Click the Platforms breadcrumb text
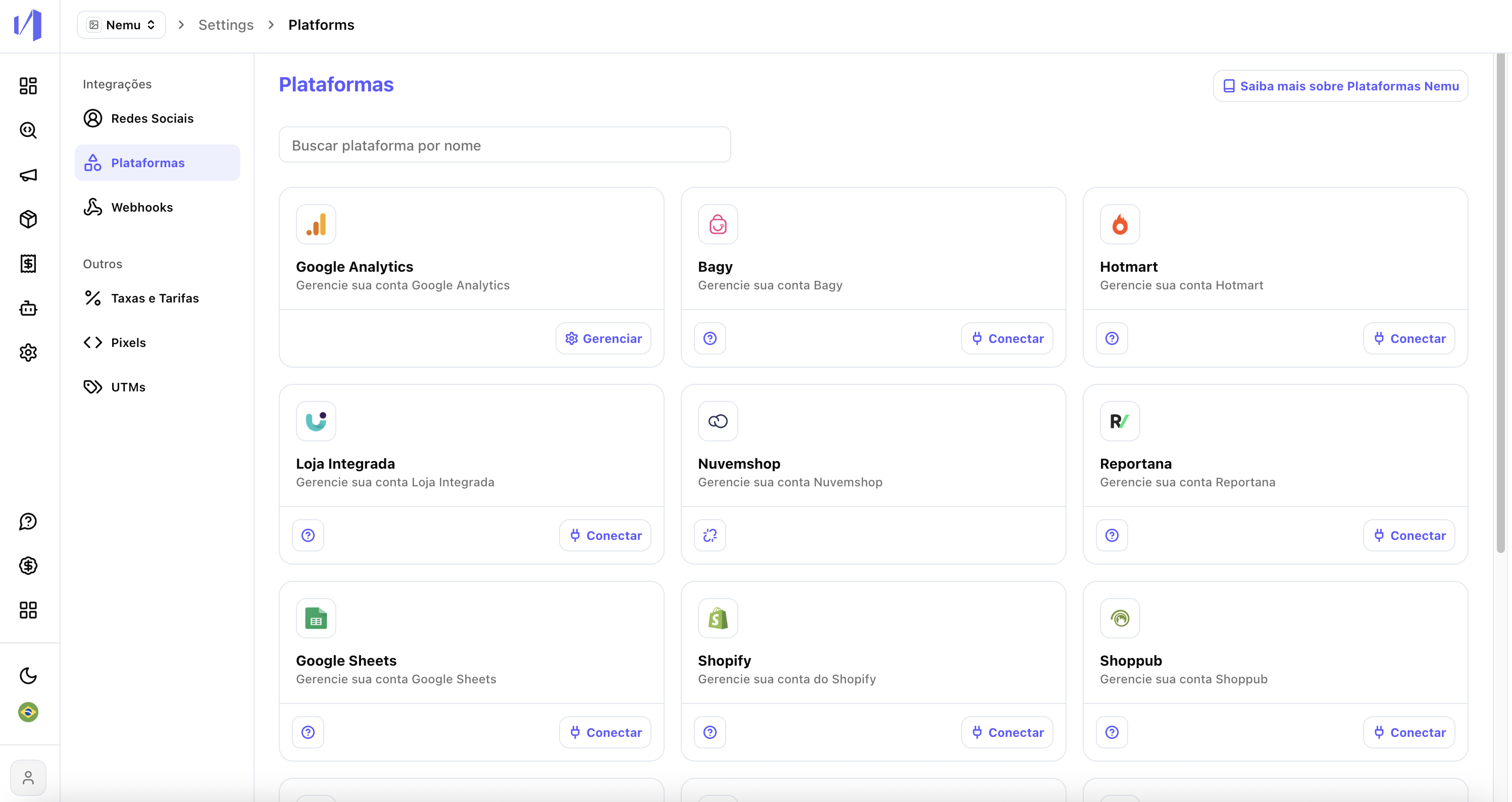 tap(321, 25)
